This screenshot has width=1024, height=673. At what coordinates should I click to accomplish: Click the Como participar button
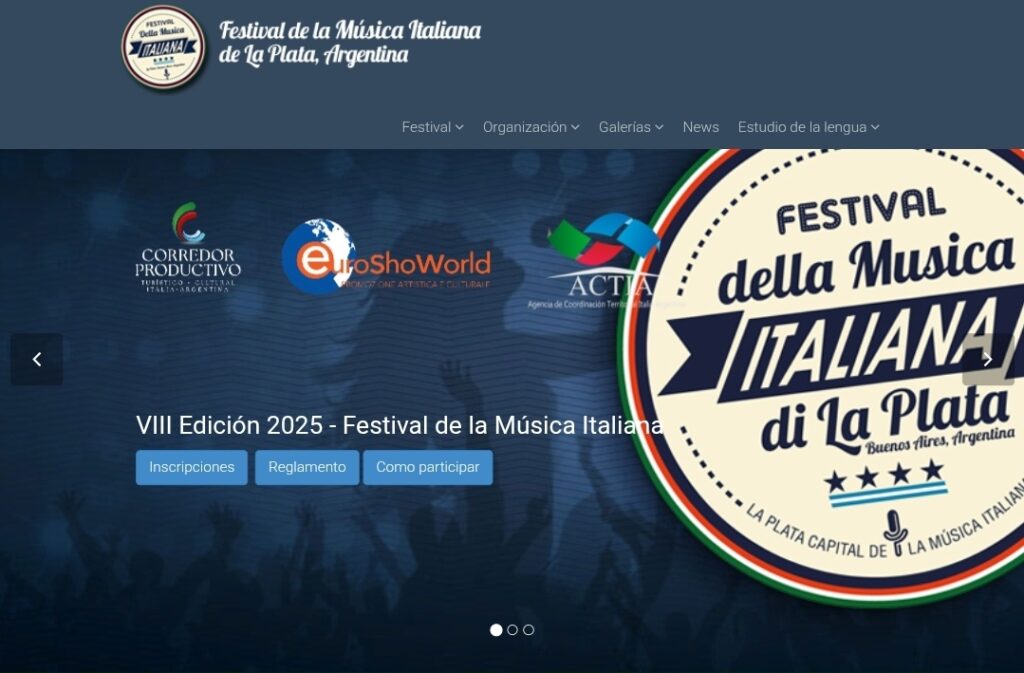[428, 467]
